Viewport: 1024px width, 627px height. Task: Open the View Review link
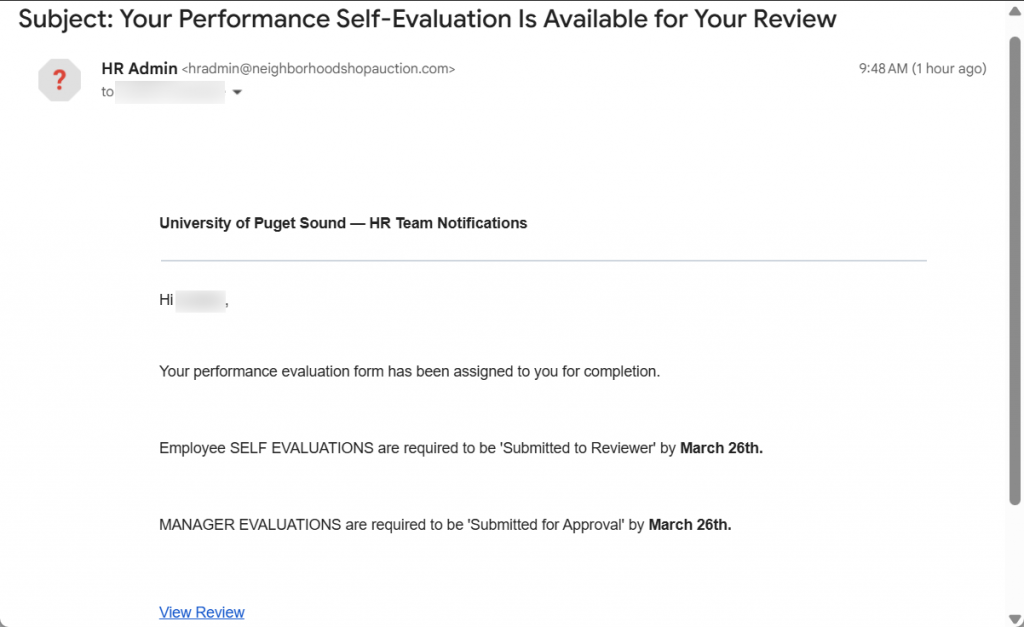coord(202,612)
